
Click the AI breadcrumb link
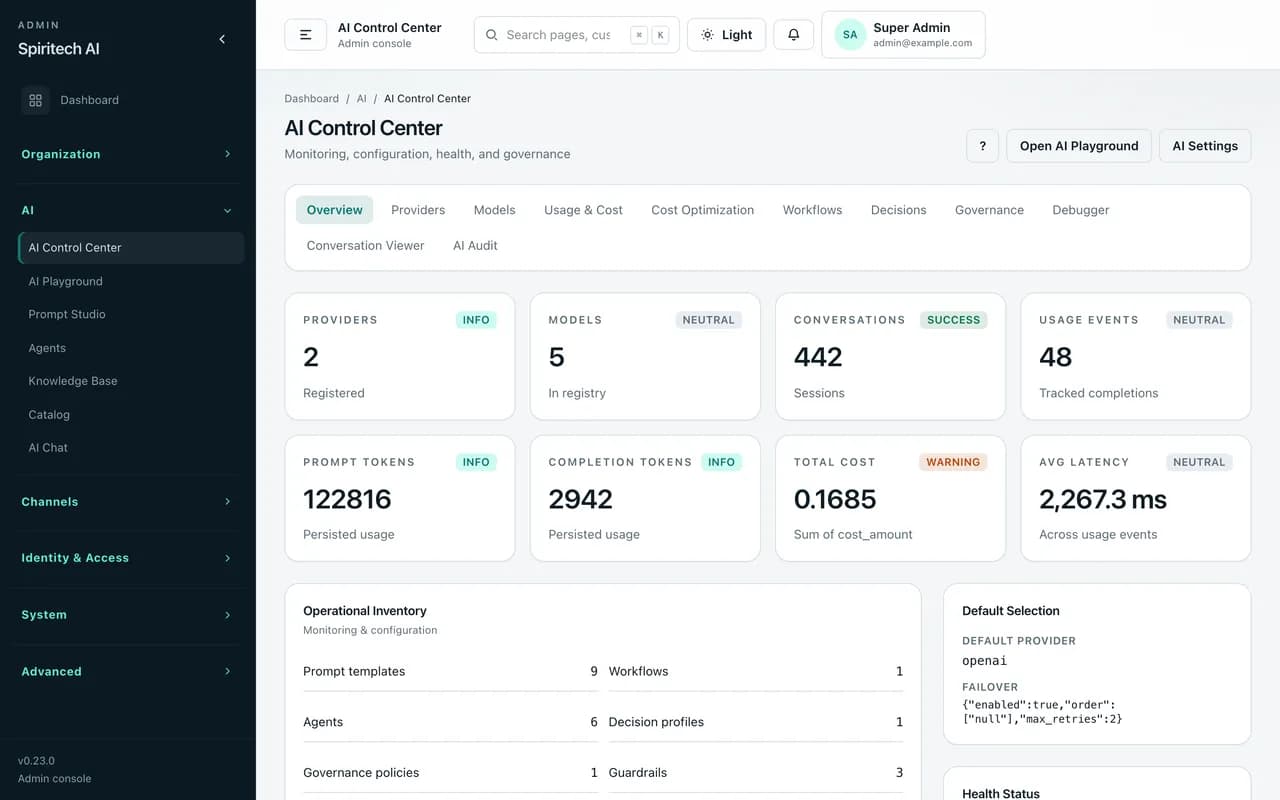click(362, 99)
